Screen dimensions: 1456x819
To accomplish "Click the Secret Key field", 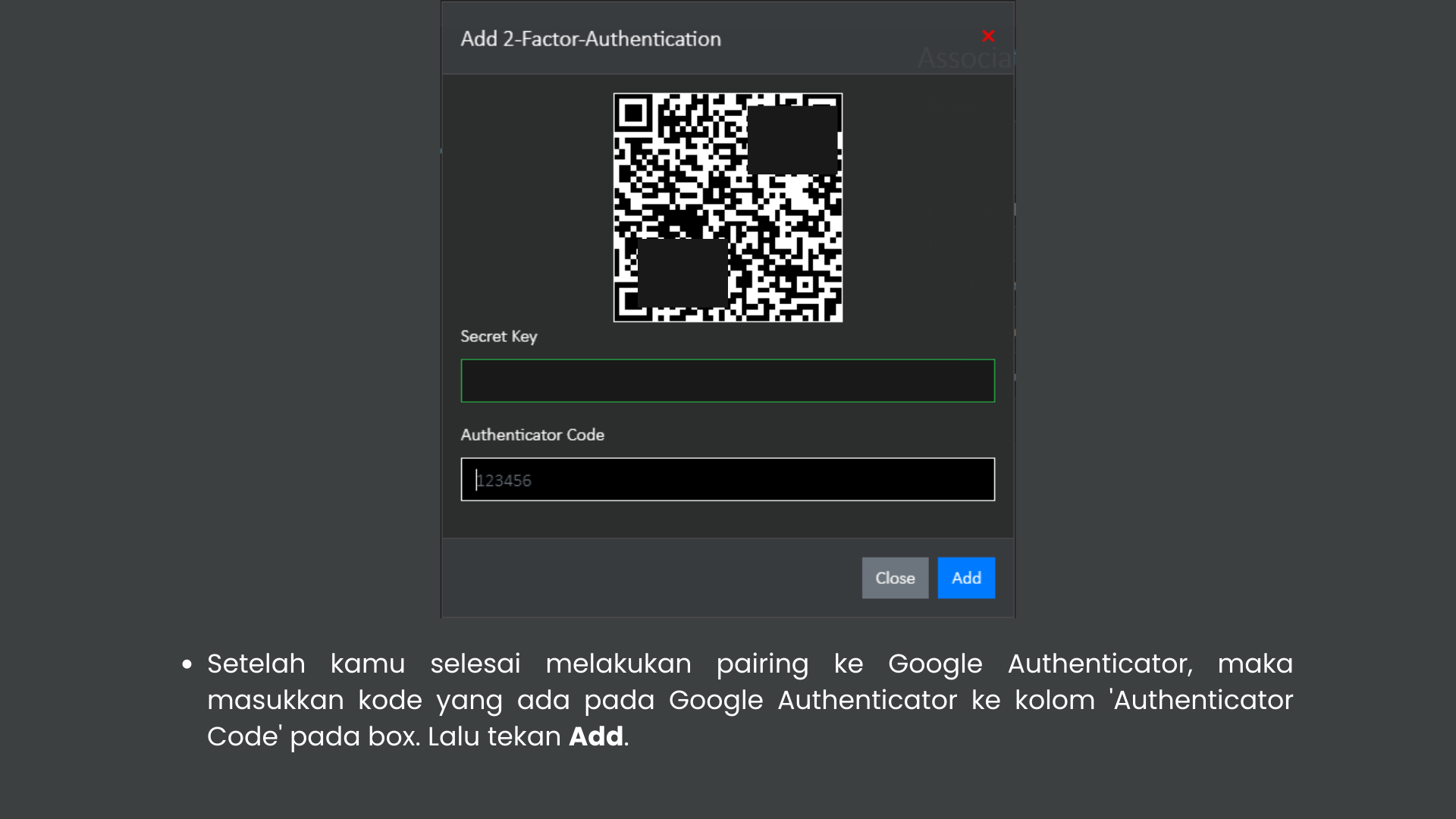I will pos(728,381).
